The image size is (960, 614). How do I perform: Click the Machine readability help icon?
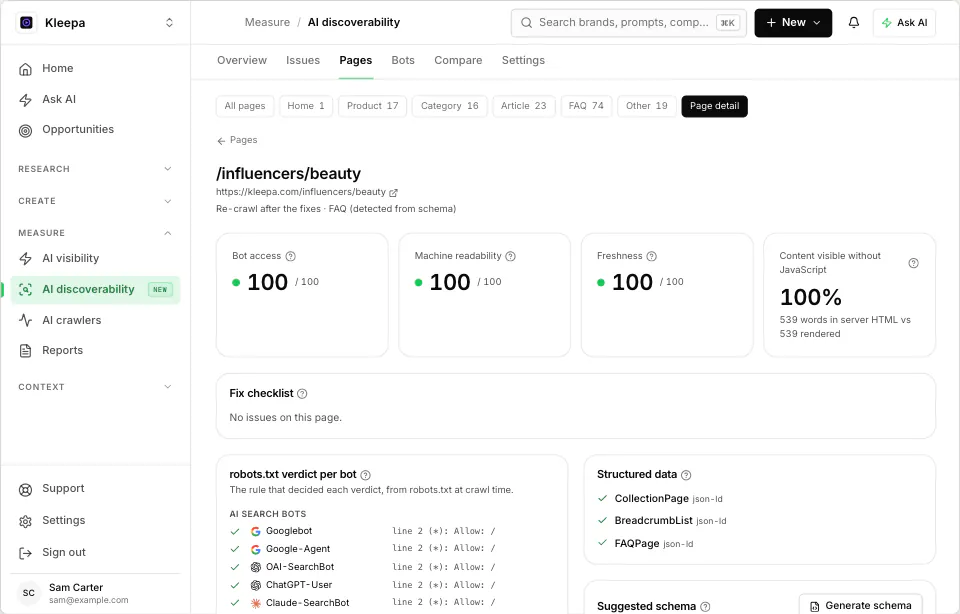511,256
